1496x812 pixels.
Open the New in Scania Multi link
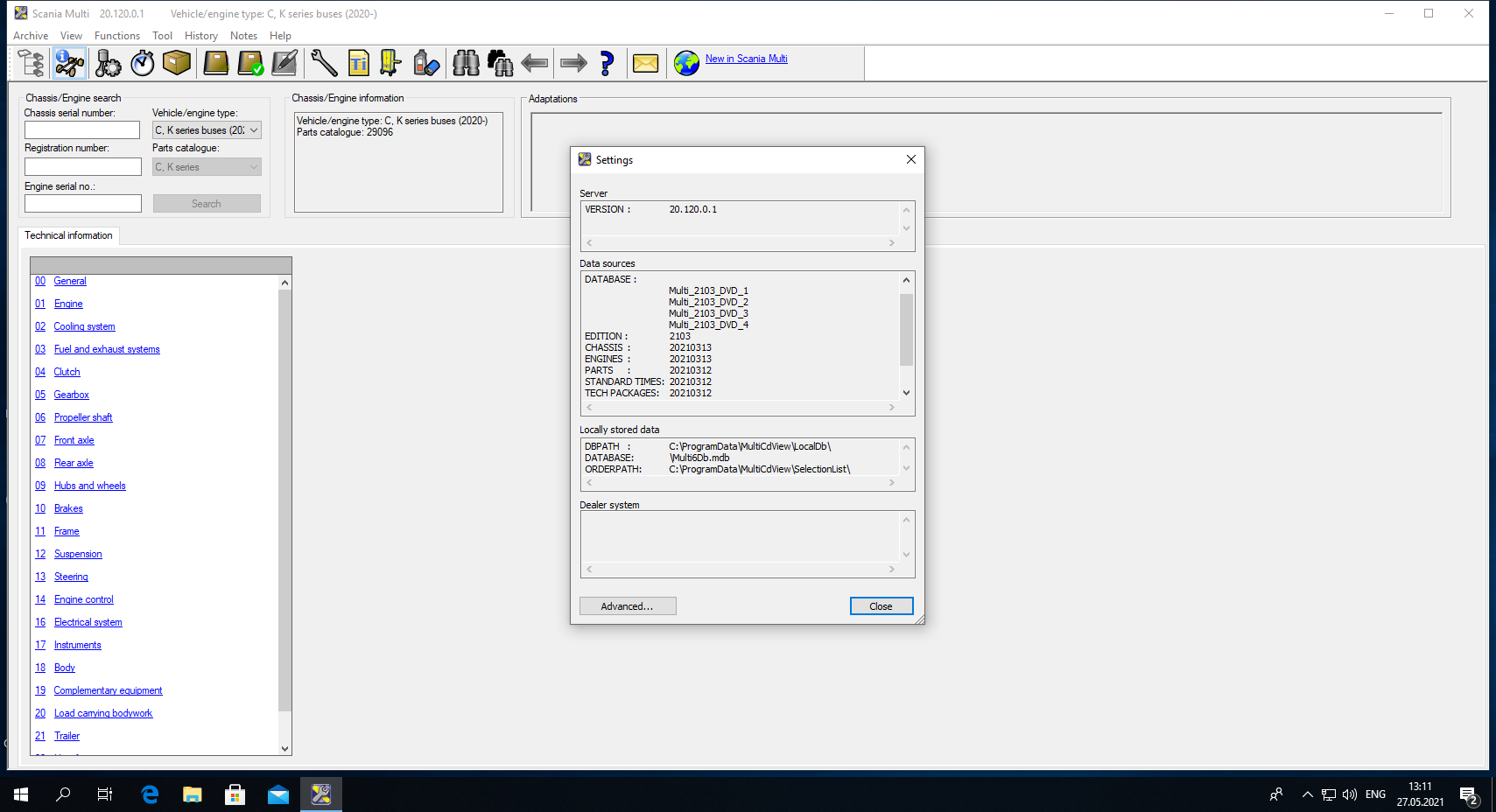(x=747, y=59)
